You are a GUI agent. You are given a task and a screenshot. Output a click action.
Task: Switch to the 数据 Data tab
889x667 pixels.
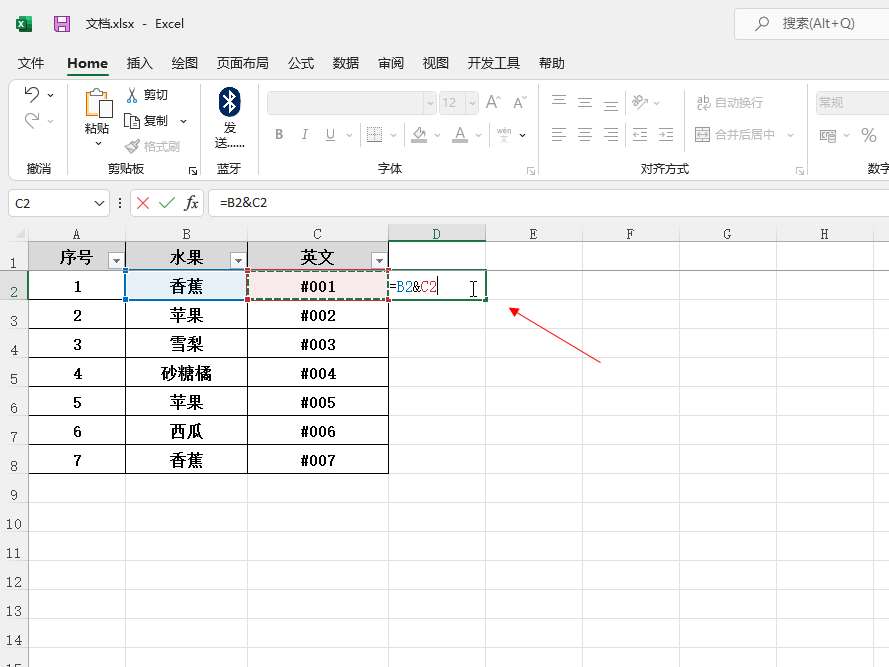(346, 63)
